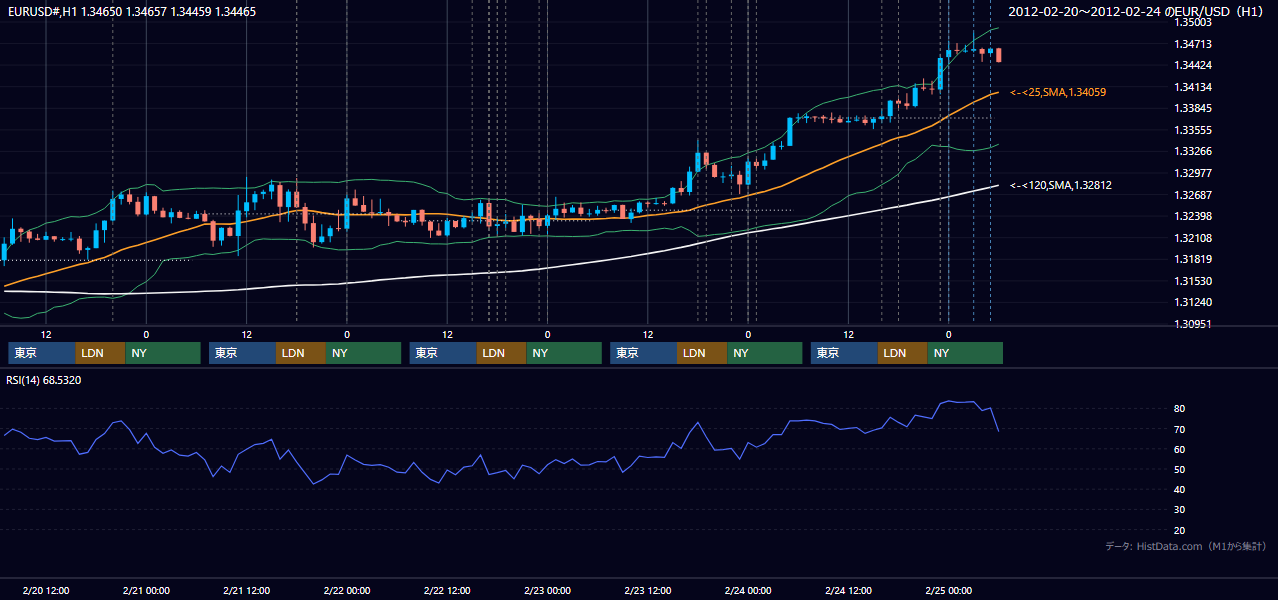Screen dimensions: 1278x600
Task: Select the RSI(14) 68.5320 indicator label
Action: tap(44, 380)
